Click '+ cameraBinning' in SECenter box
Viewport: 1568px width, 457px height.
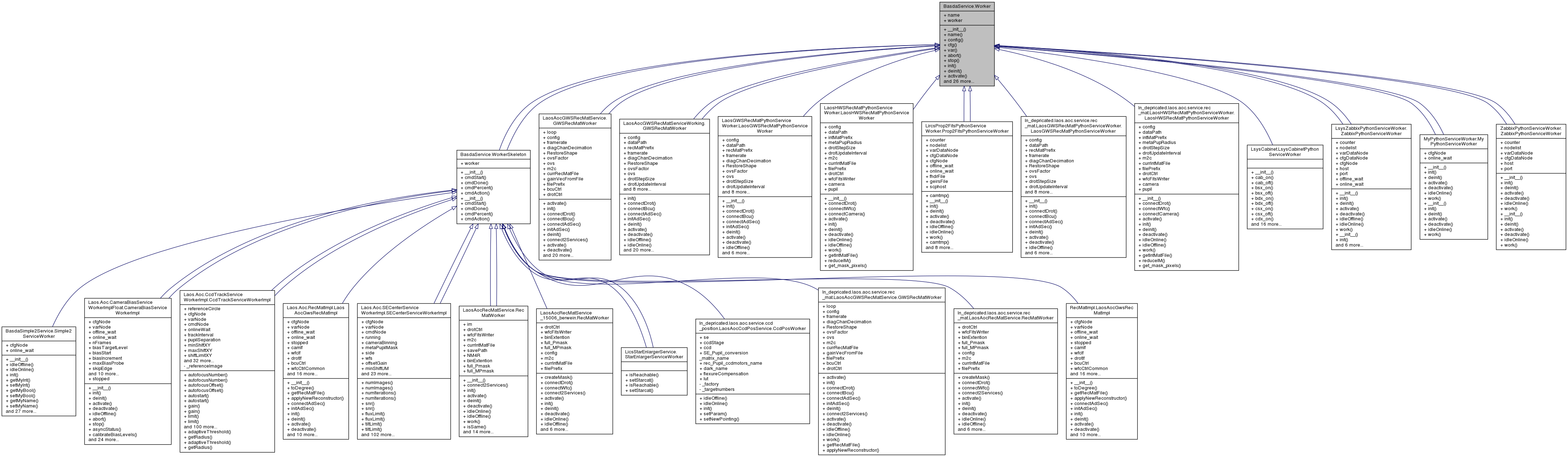click(378, 342)
